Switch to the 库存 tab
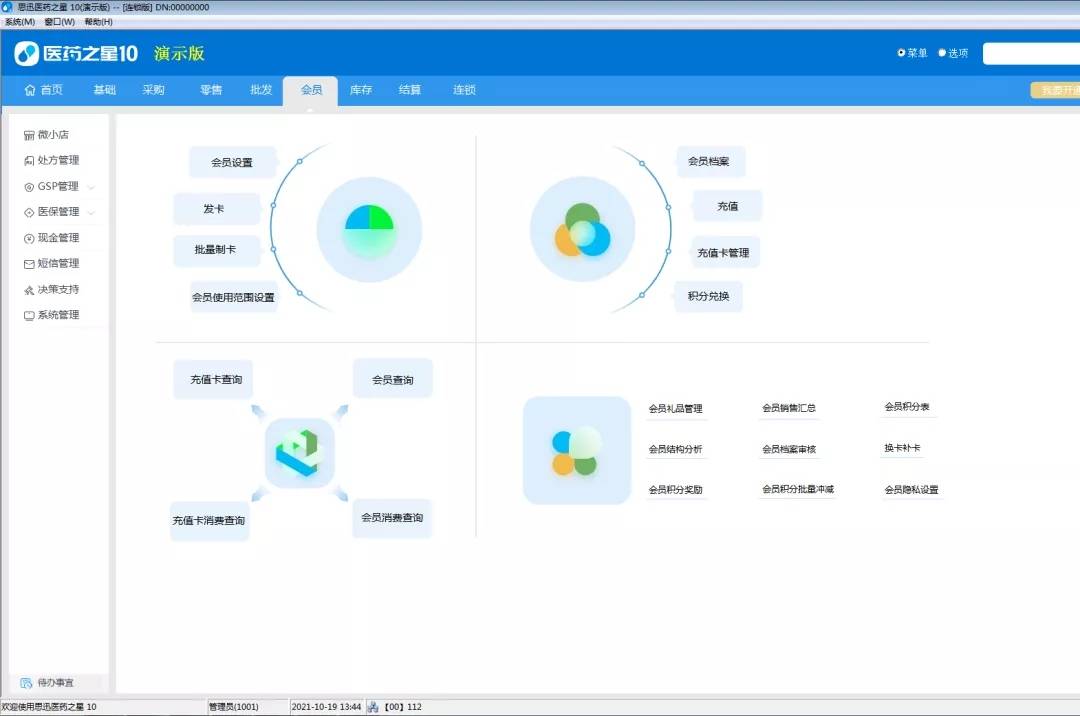The image size is (1080, 716). (361, 90)
